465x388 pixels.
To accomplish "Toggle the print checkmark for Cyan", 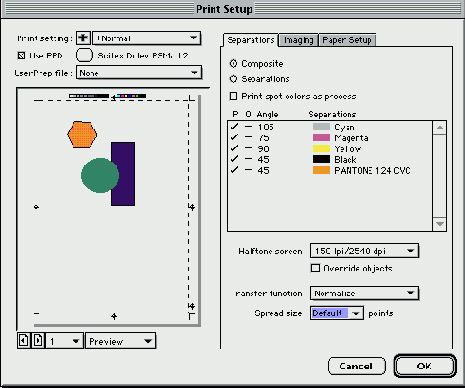I will [x=234, y=126].
